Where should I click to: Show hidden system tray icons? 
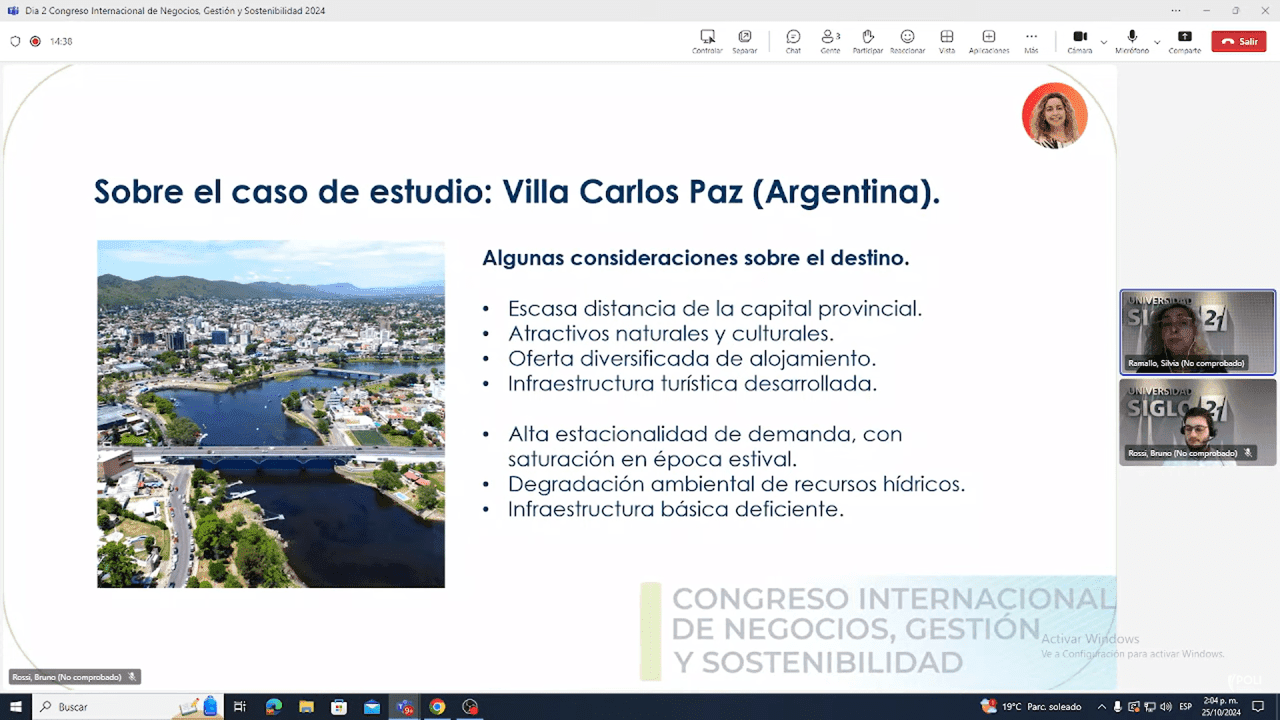coord(1102,707)
